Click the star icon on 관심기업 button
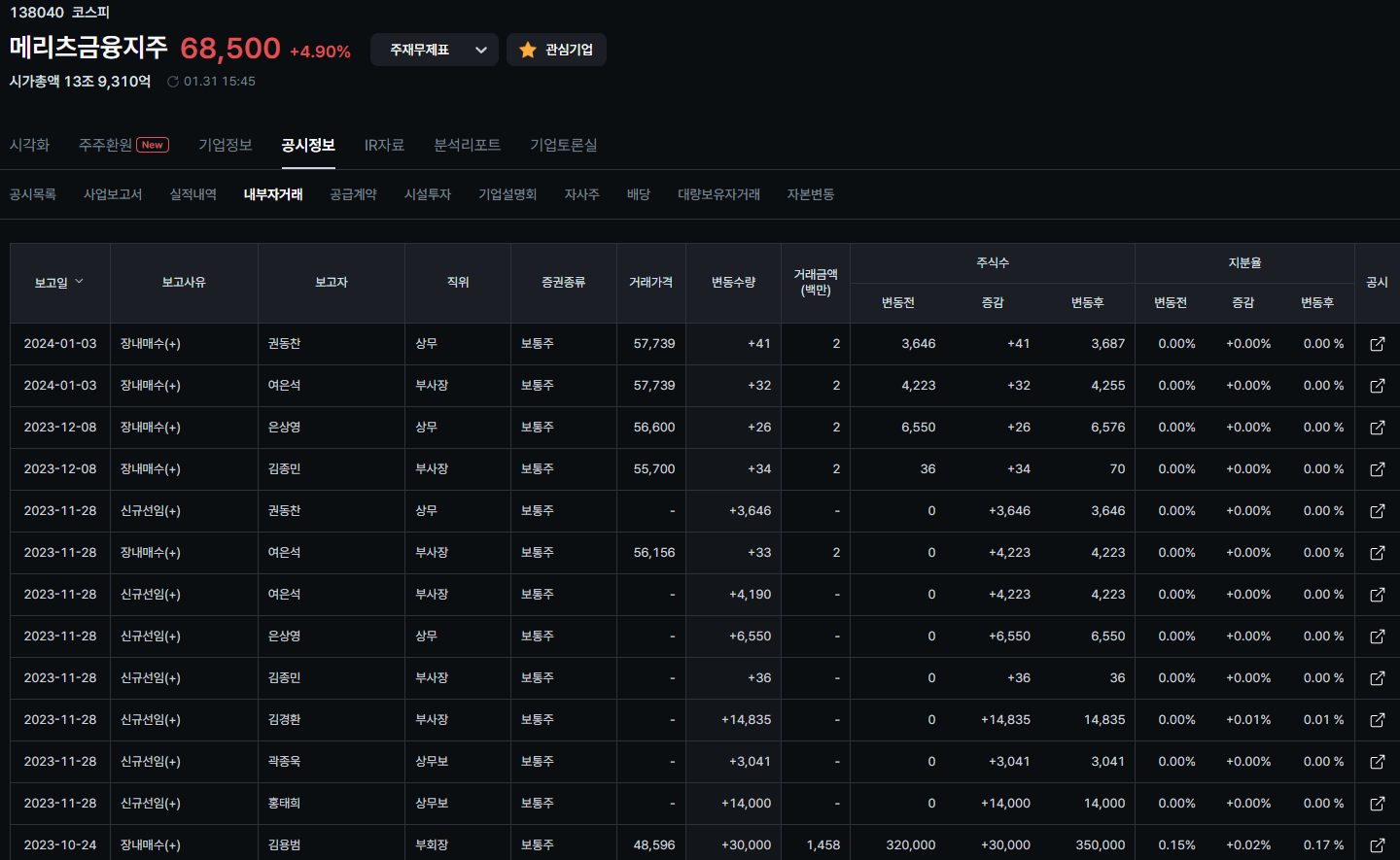 (528, 50)
